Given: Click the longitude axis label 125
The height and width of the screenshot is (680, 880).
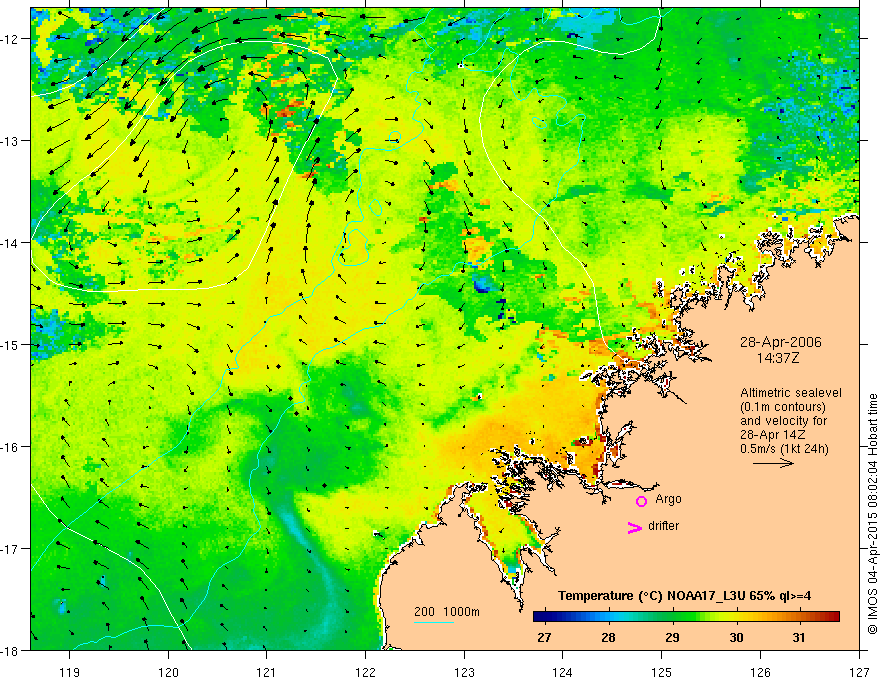Looking at the screenshot, I should tap(662, 672).
